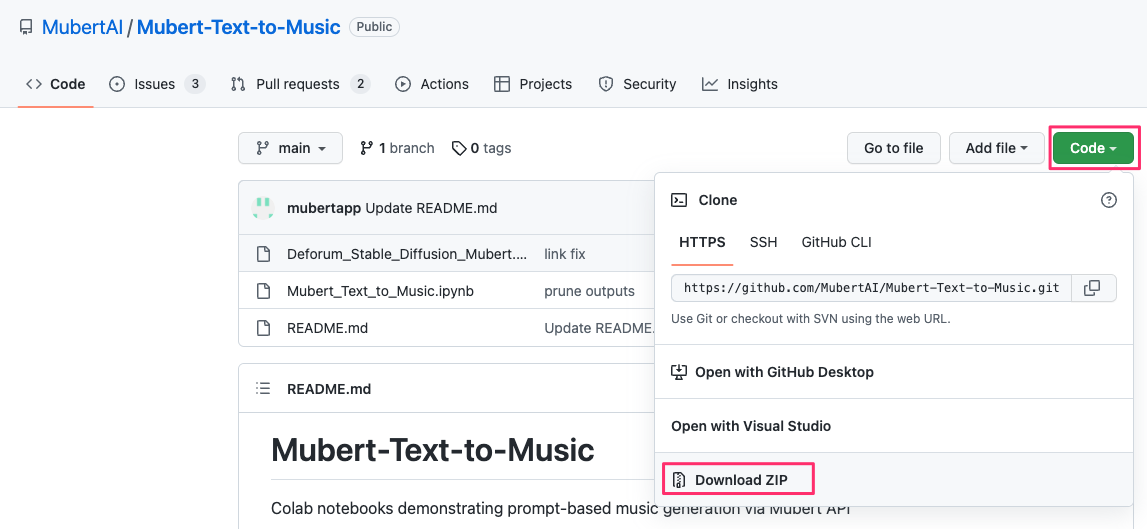Click the desktop download icon beside GitHub Desktop
The image size is (1147, 529).
point(679,372)
